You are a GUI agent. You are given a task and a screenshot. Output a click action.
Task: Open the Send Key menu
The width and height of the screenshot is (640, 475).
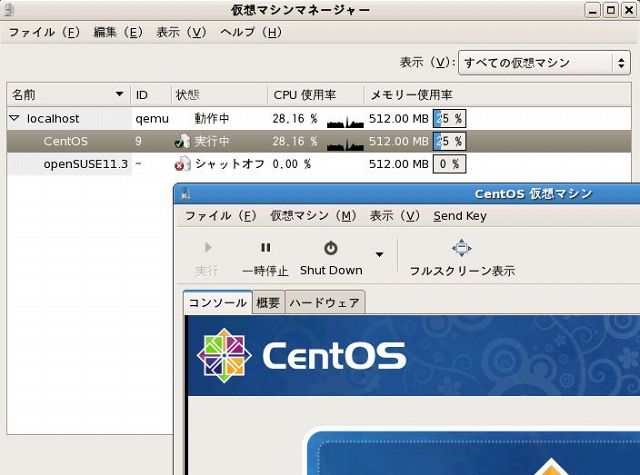click(x=460, y=215)
